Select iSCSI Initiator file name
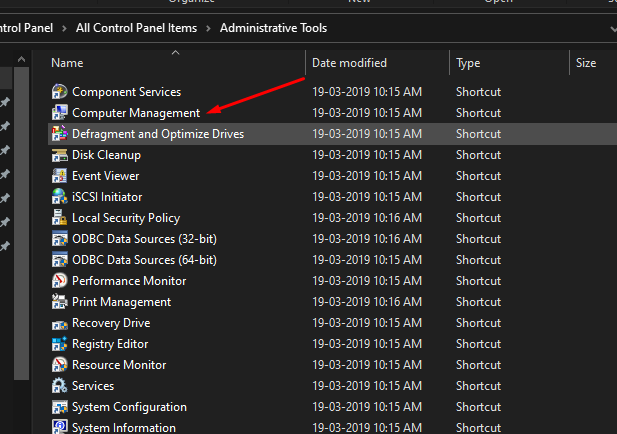 tap(107, 197)
